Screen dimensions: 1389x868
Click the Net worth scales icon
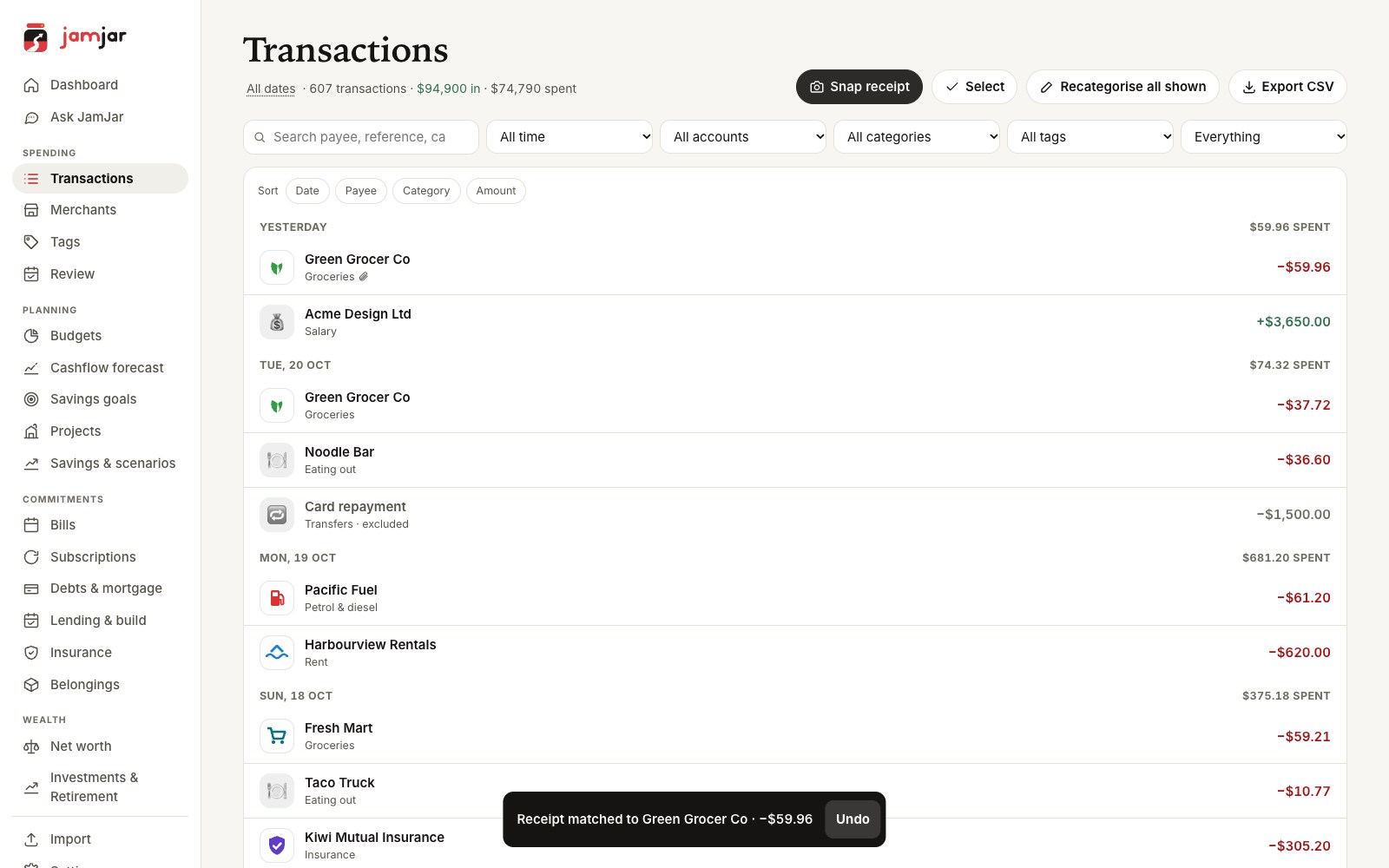coord(31,746)
